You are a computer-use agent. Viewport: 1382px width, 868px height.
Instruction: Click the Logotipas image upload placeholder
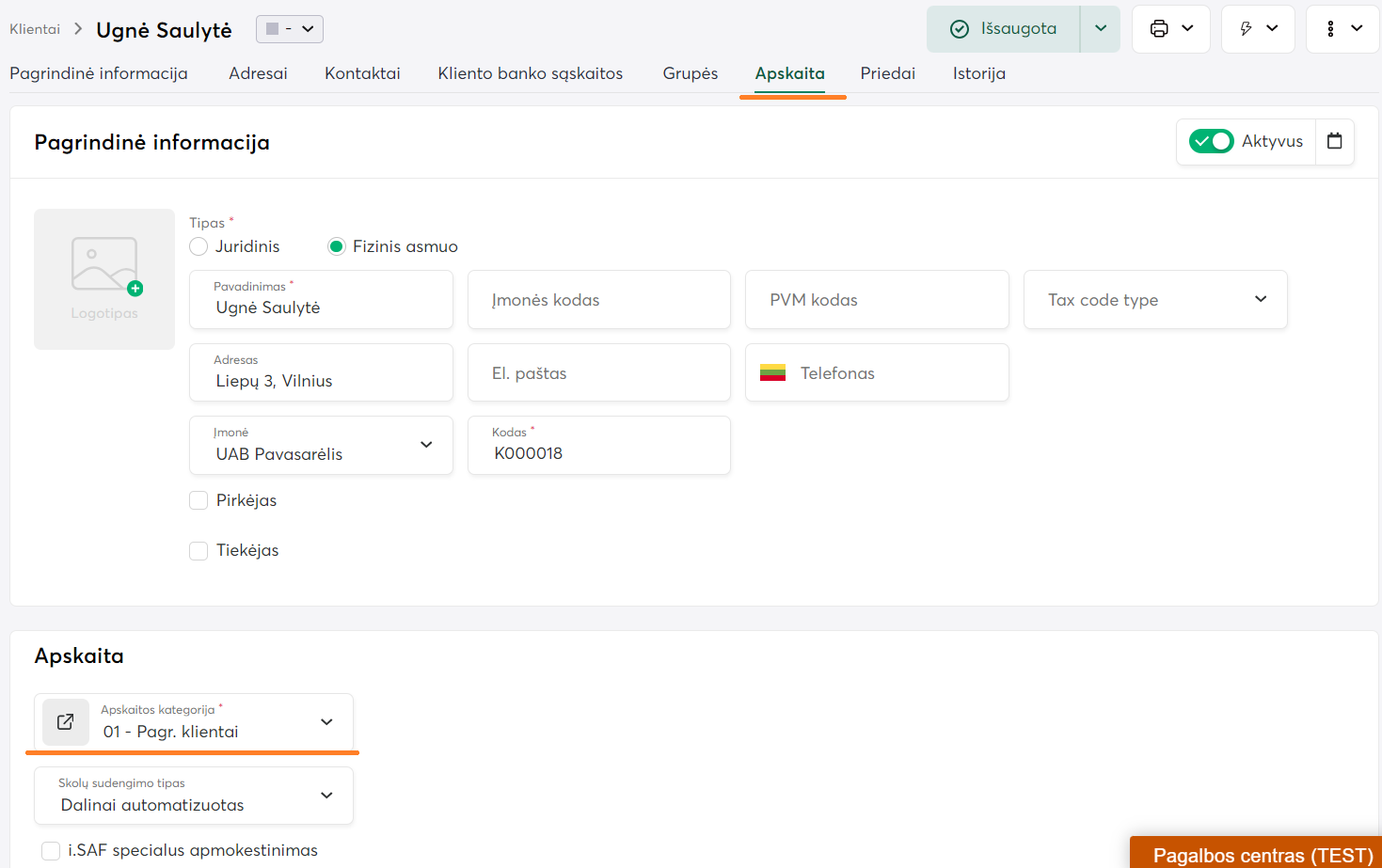pos(104,279)
